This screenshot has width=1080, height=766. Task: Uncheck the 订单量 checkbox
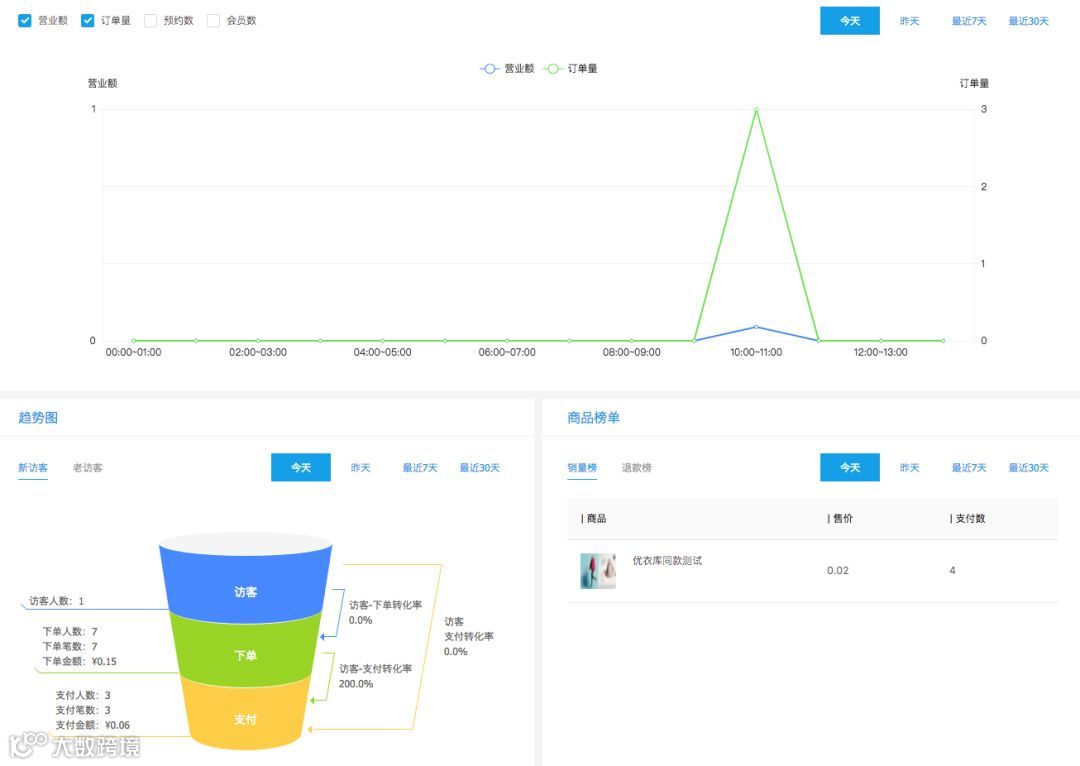(x=87, y=21)
